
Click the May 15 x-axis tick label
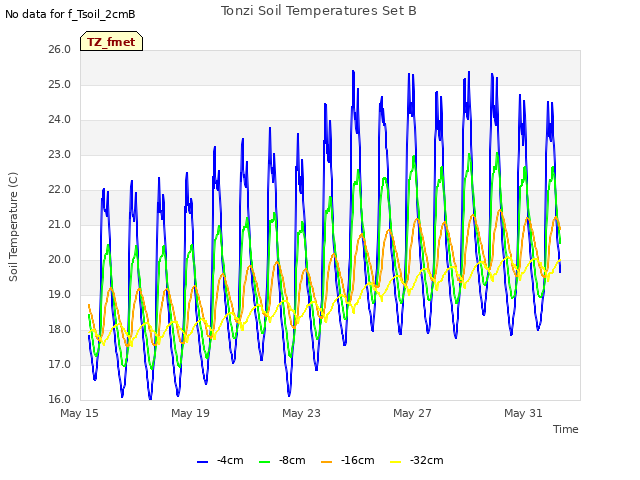[79, 413]
